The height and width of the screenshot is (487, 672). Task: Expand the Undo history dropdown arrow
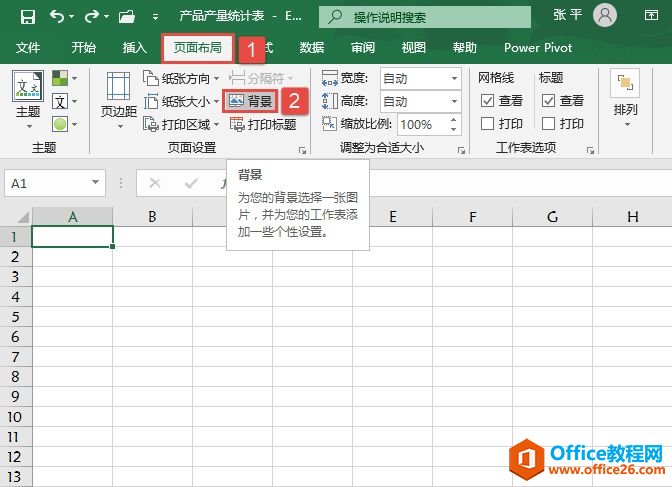(x=71, y=17)
